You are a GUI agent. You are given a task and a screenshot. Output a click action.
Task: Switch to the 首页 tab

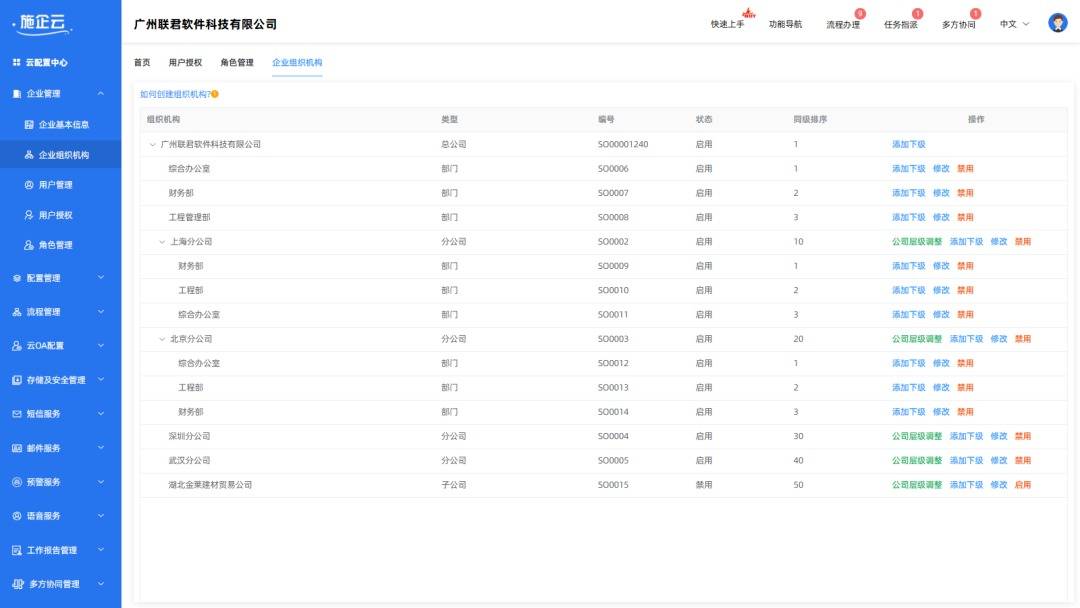click(142, 62)
